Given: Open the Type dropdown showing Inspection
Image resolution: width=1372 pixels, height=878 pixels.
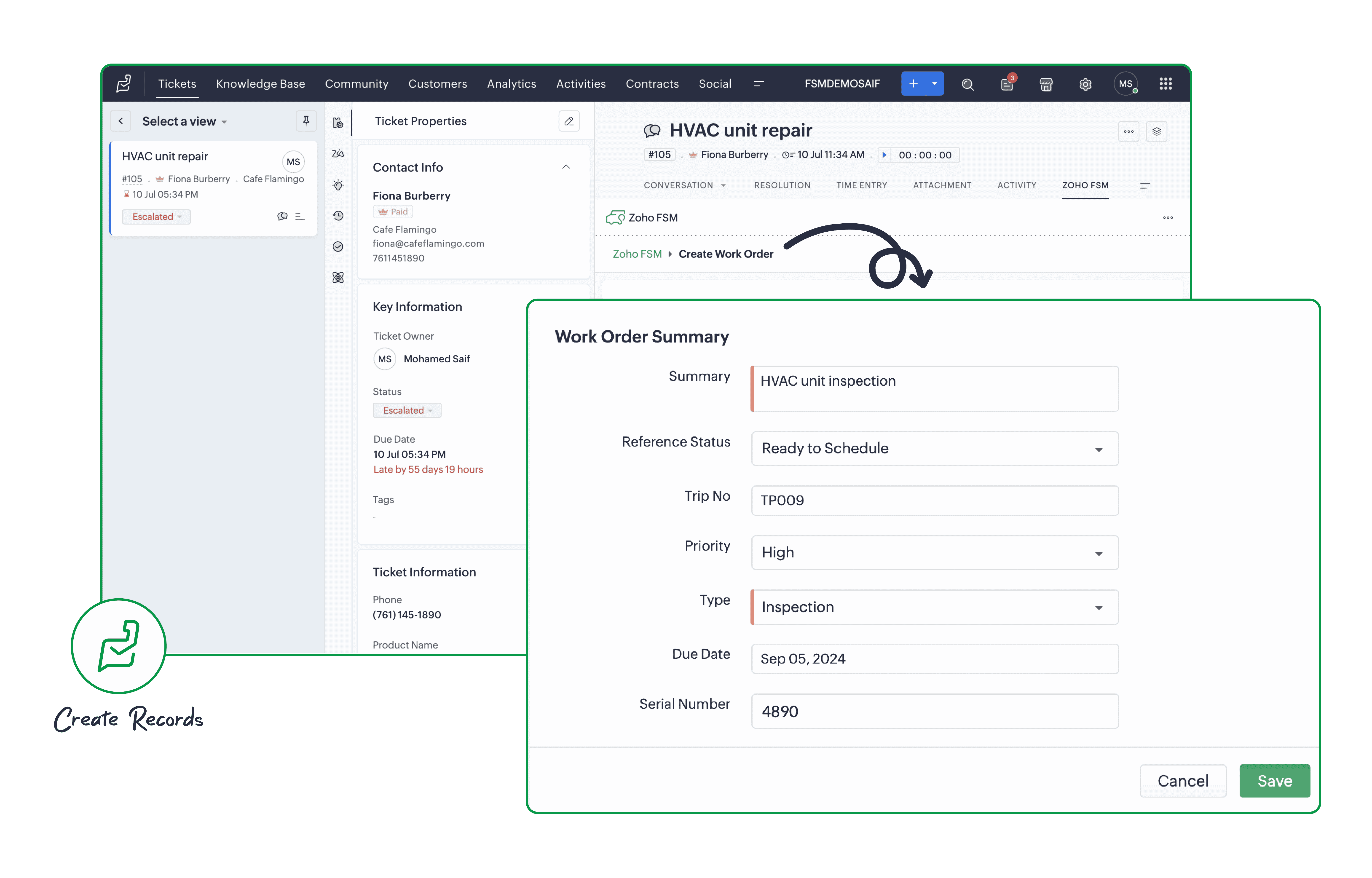Looking at the screenshot, I should 935,607.
